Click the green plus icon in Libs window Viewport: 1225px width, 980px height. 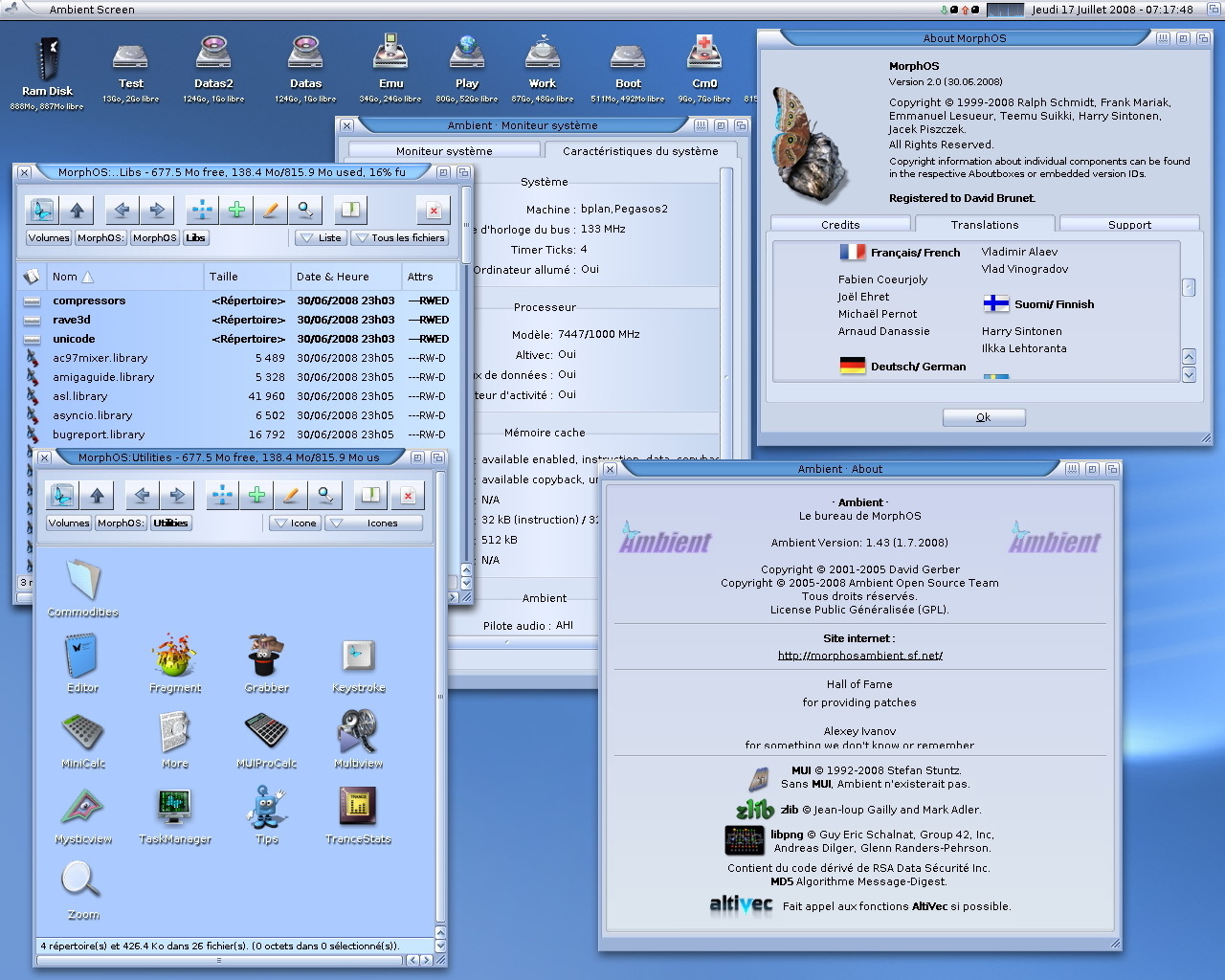pos(236,210)
